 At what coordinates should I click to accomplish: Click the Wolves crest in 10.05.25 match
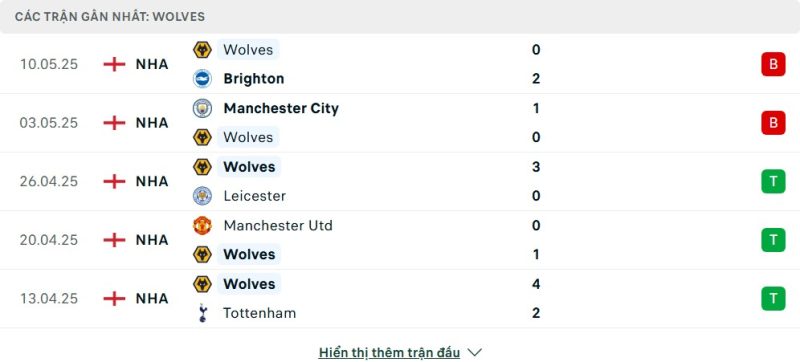tap(203, 49)
